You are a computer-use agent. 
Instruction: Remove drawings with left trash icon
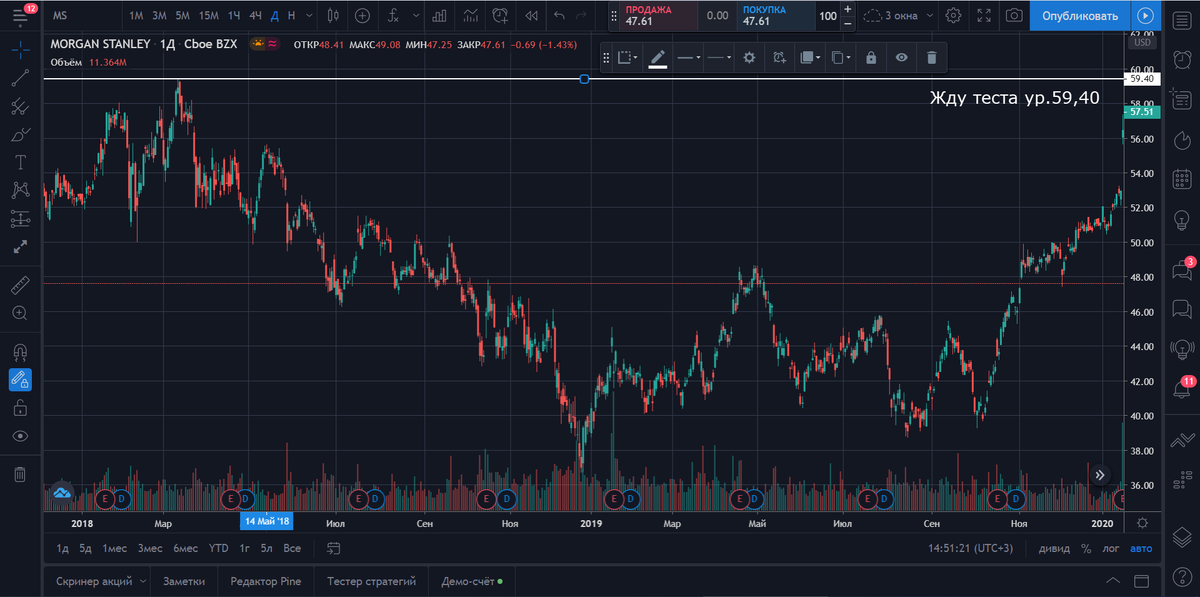click(20, 474)
